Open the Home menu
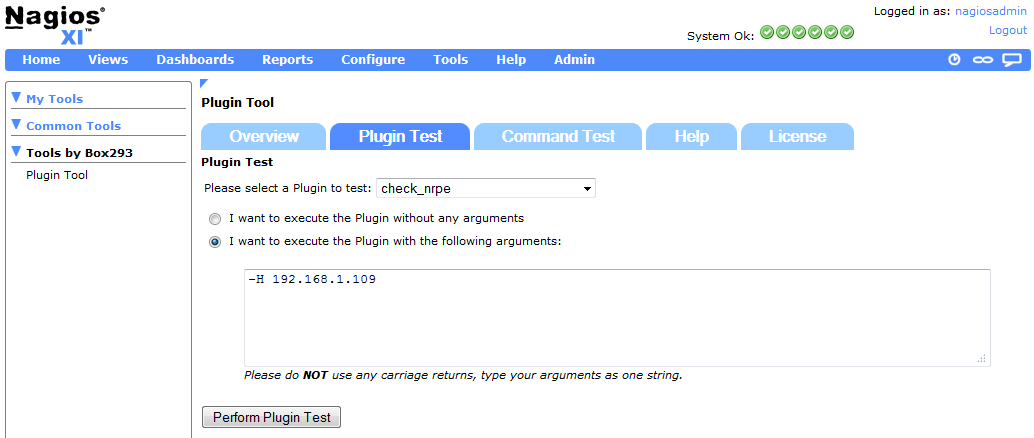 click(x=41, y=59)
